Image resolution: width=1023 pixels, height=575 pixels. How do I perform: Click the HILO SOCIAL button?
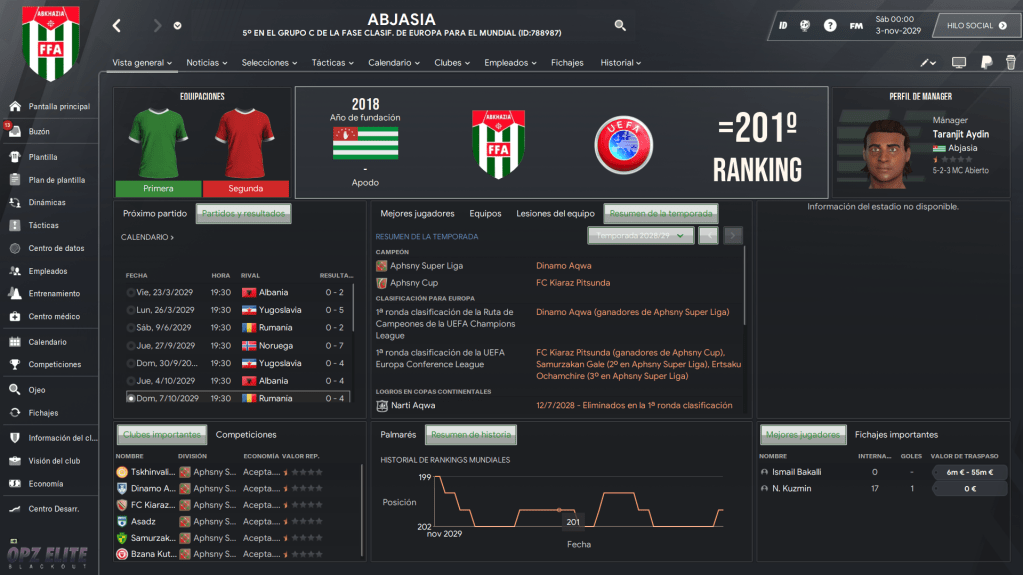(x=977, y=25)
